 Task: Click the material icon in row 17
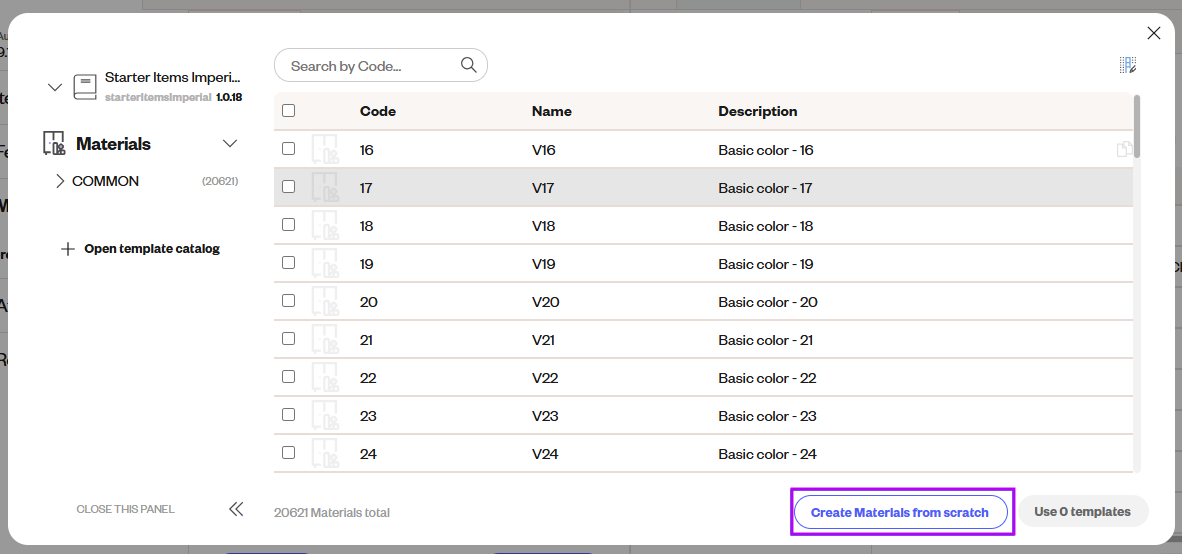point(325,187)
